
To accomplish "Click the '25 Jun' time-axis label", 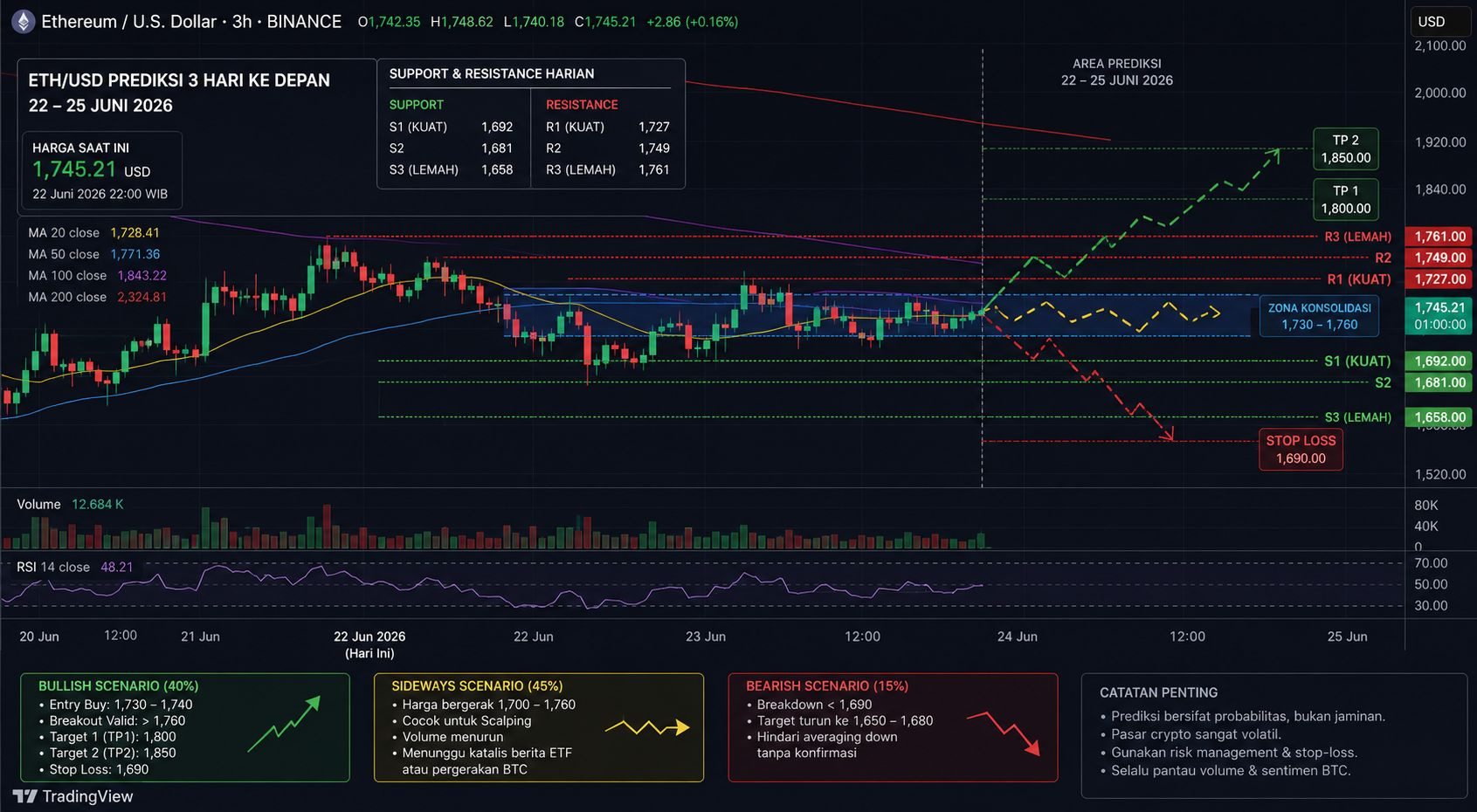I will pyautogui.click(x=1347, y=637).
